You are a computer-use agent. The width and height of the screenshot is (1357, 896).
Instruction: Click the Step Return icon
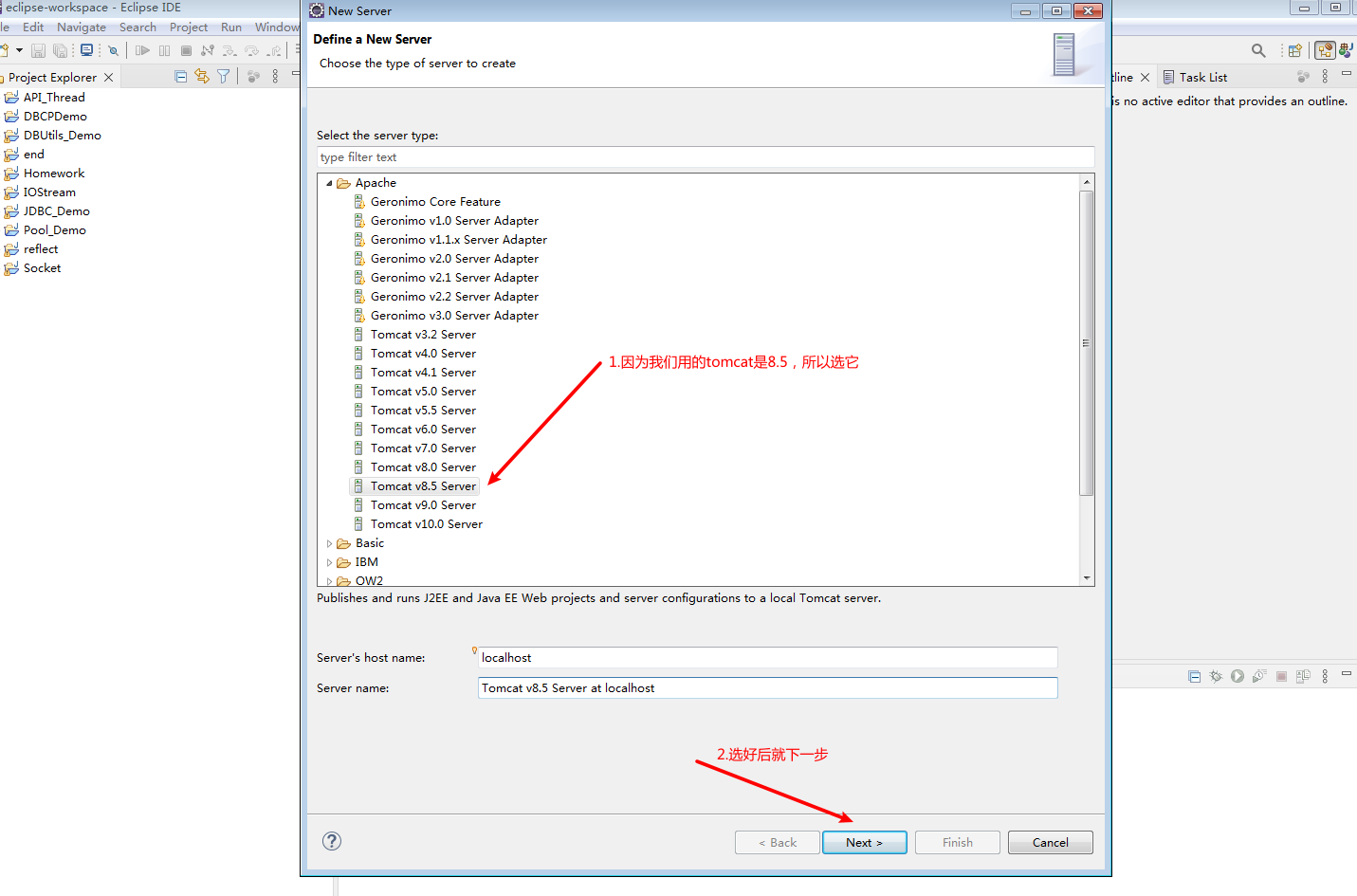click(274, 51)
